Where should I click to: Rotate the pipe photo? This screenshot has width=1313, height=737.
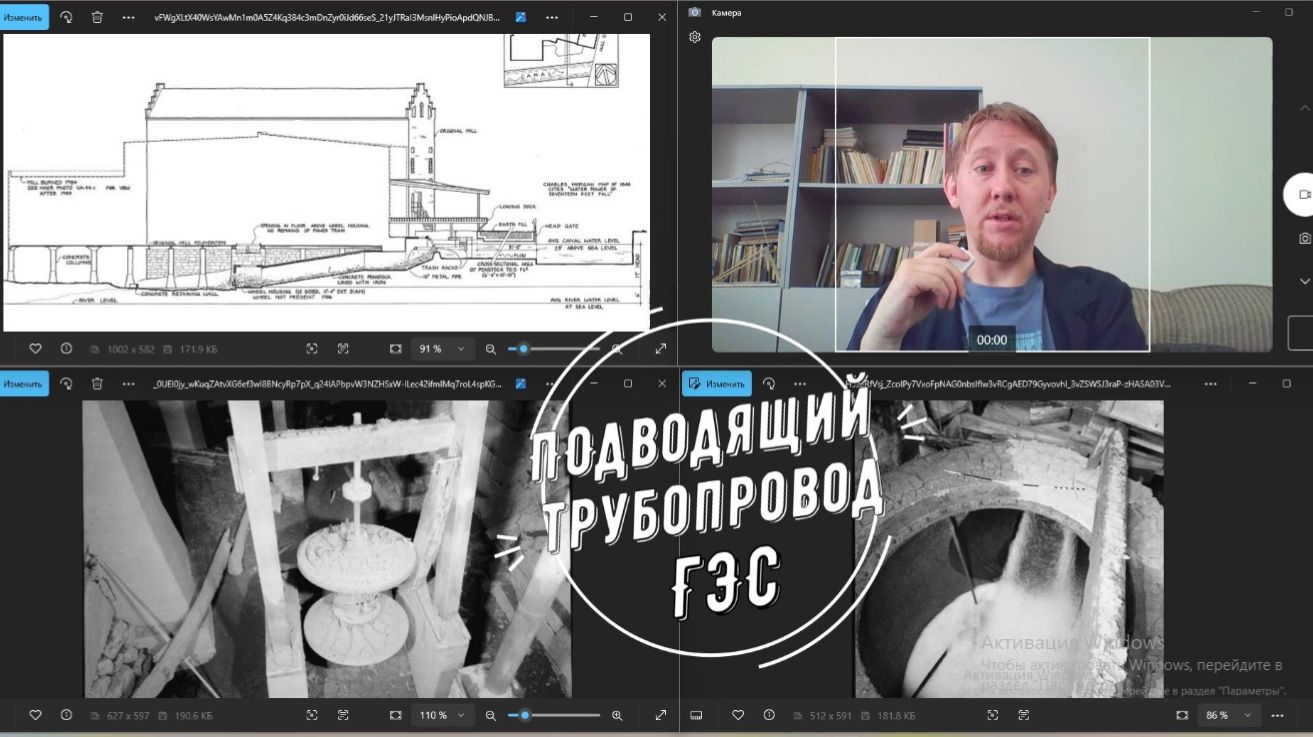(x=768, y=383)
